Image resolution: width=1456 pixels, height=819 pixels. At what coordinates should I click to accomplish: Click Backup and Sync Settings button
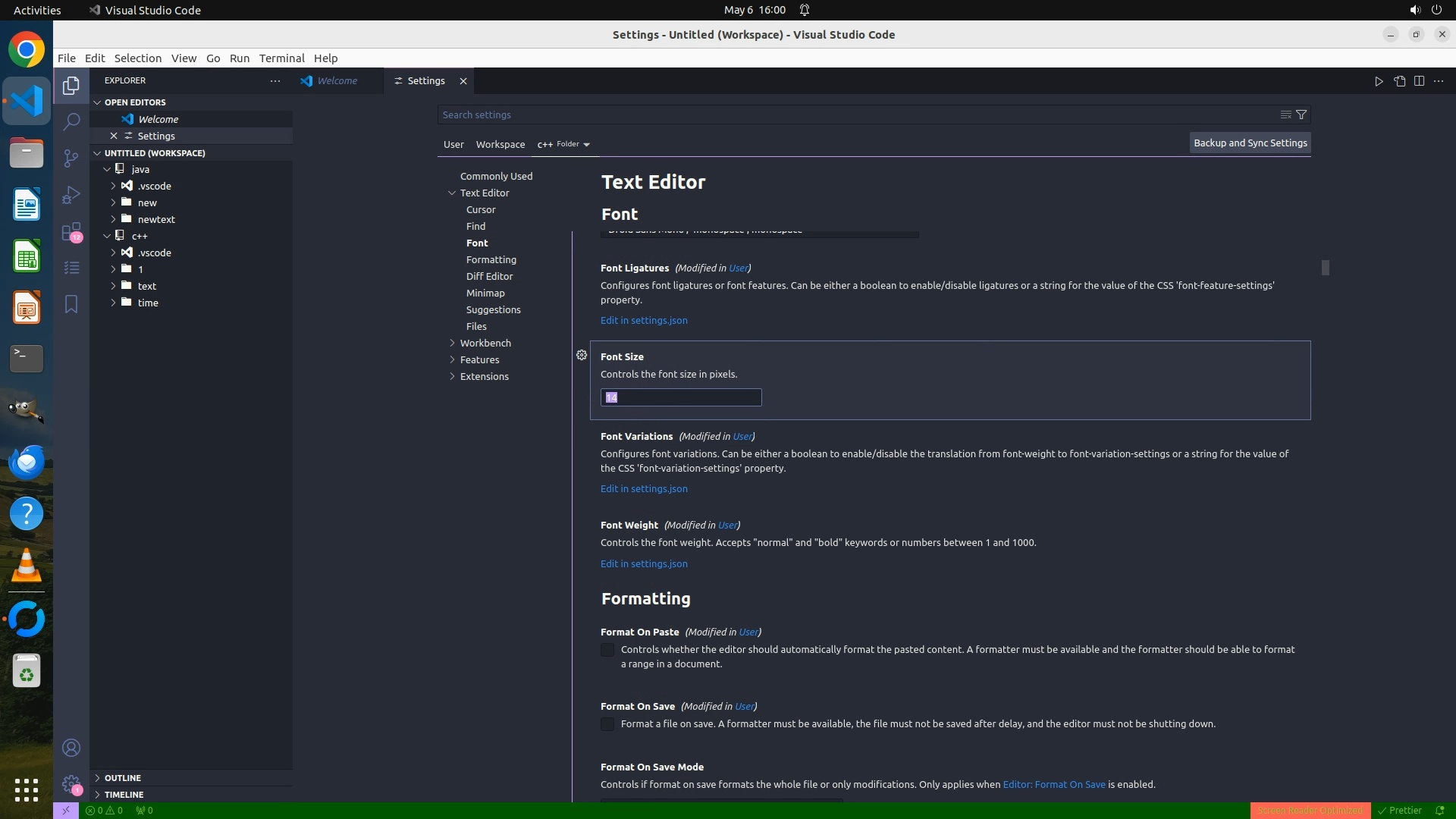1250,143
